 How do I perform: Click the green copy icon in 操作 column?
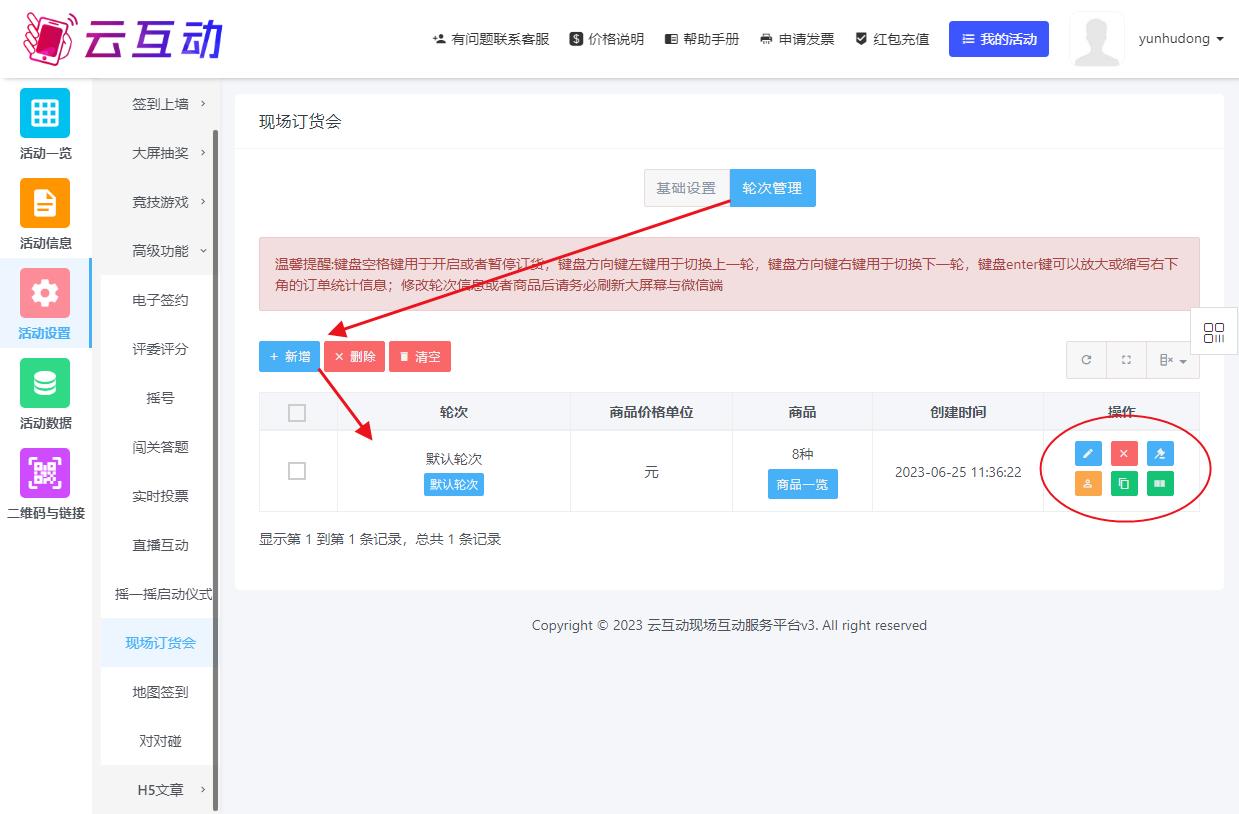(1124, 484)
